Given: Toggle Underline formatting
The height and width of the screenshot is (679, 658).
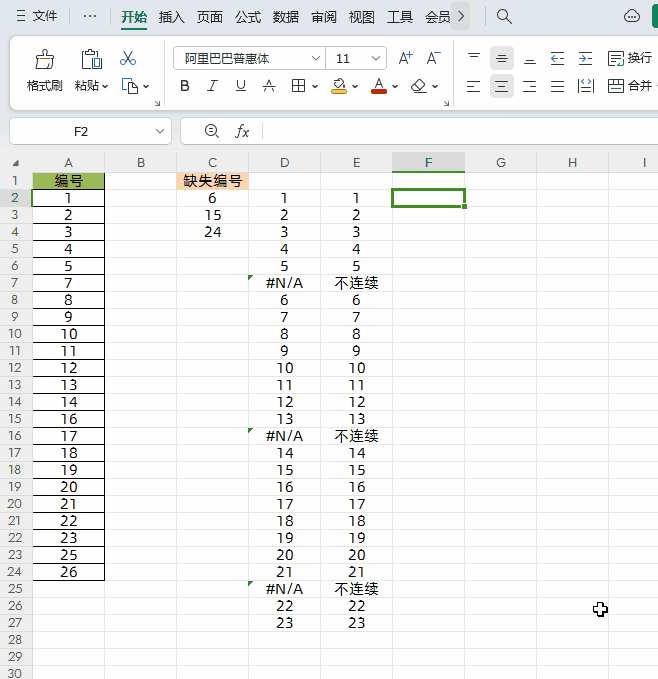Looking at the screenshot, I should click(x=240, y=86).
